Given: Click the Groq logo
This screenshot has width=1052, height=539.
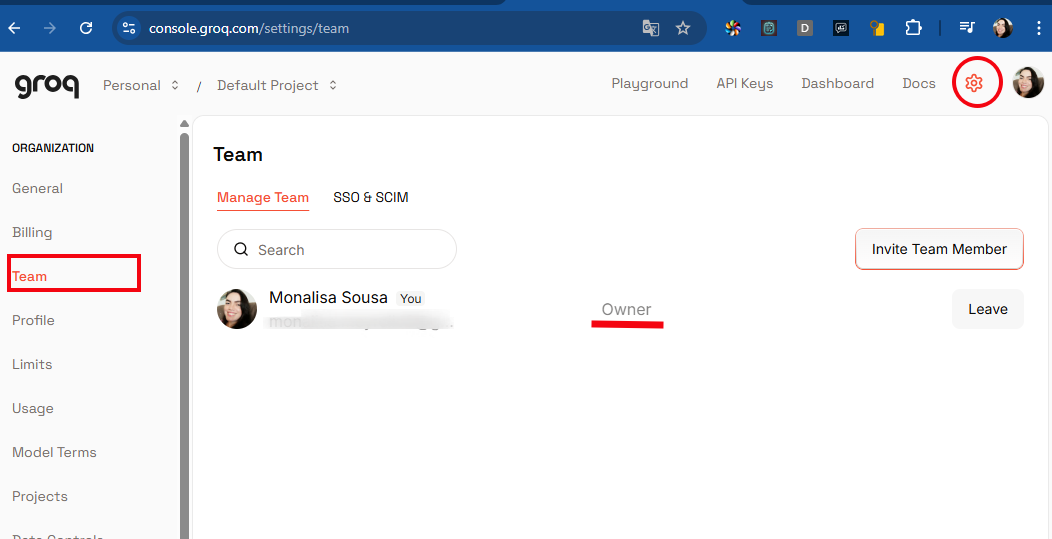Looking at the screenshot, I should click(47, 85).
